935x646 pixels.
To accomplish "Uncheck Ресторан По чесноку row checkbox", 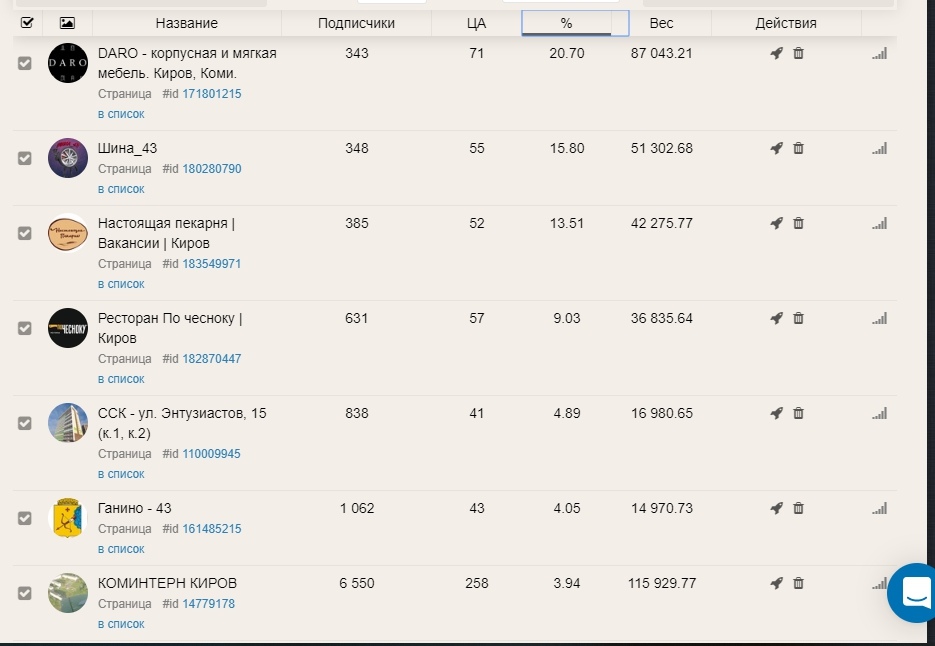I will tap(24, 328).
